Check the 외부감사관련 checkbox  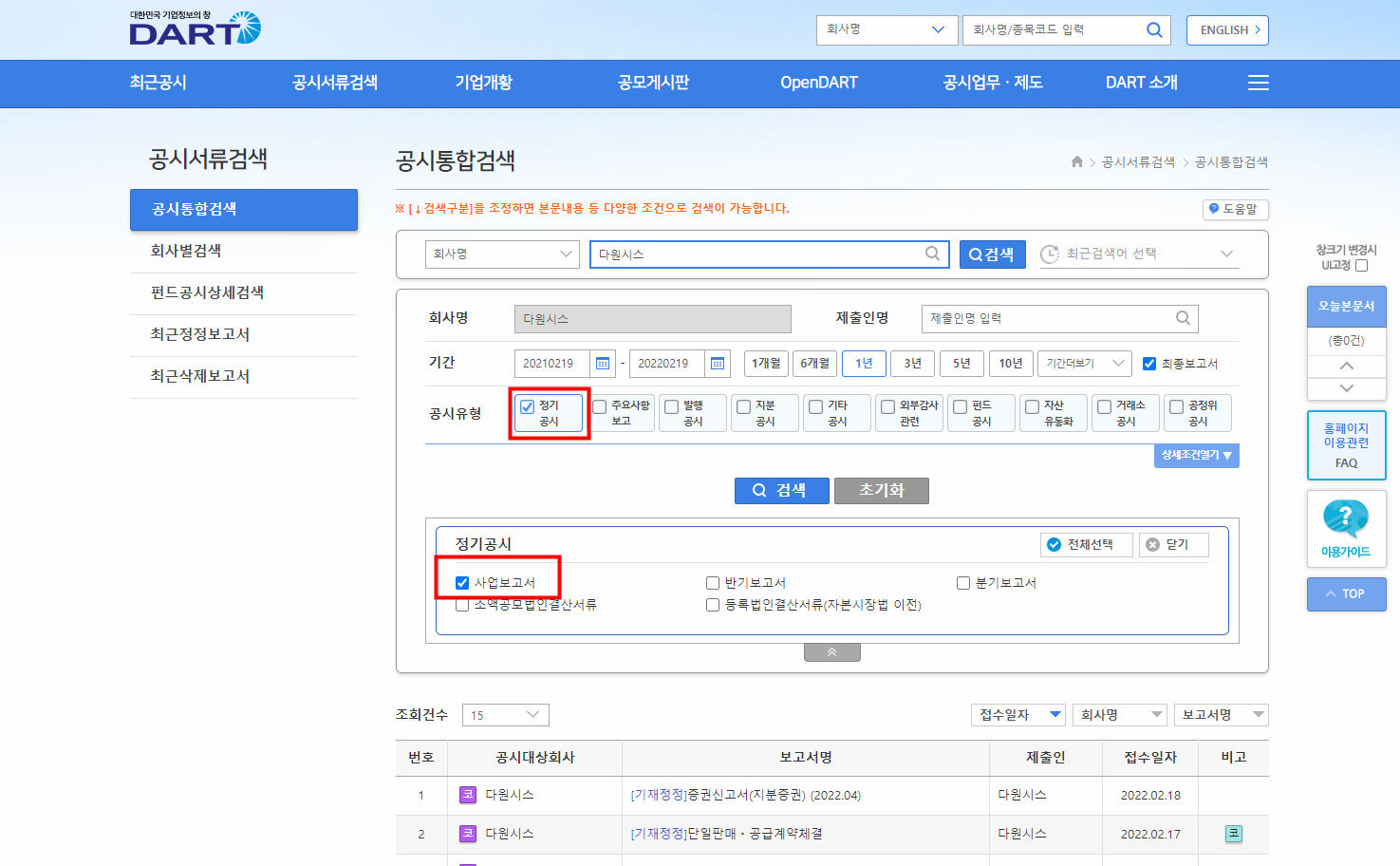pyautogui.click(x=887, y=406)
